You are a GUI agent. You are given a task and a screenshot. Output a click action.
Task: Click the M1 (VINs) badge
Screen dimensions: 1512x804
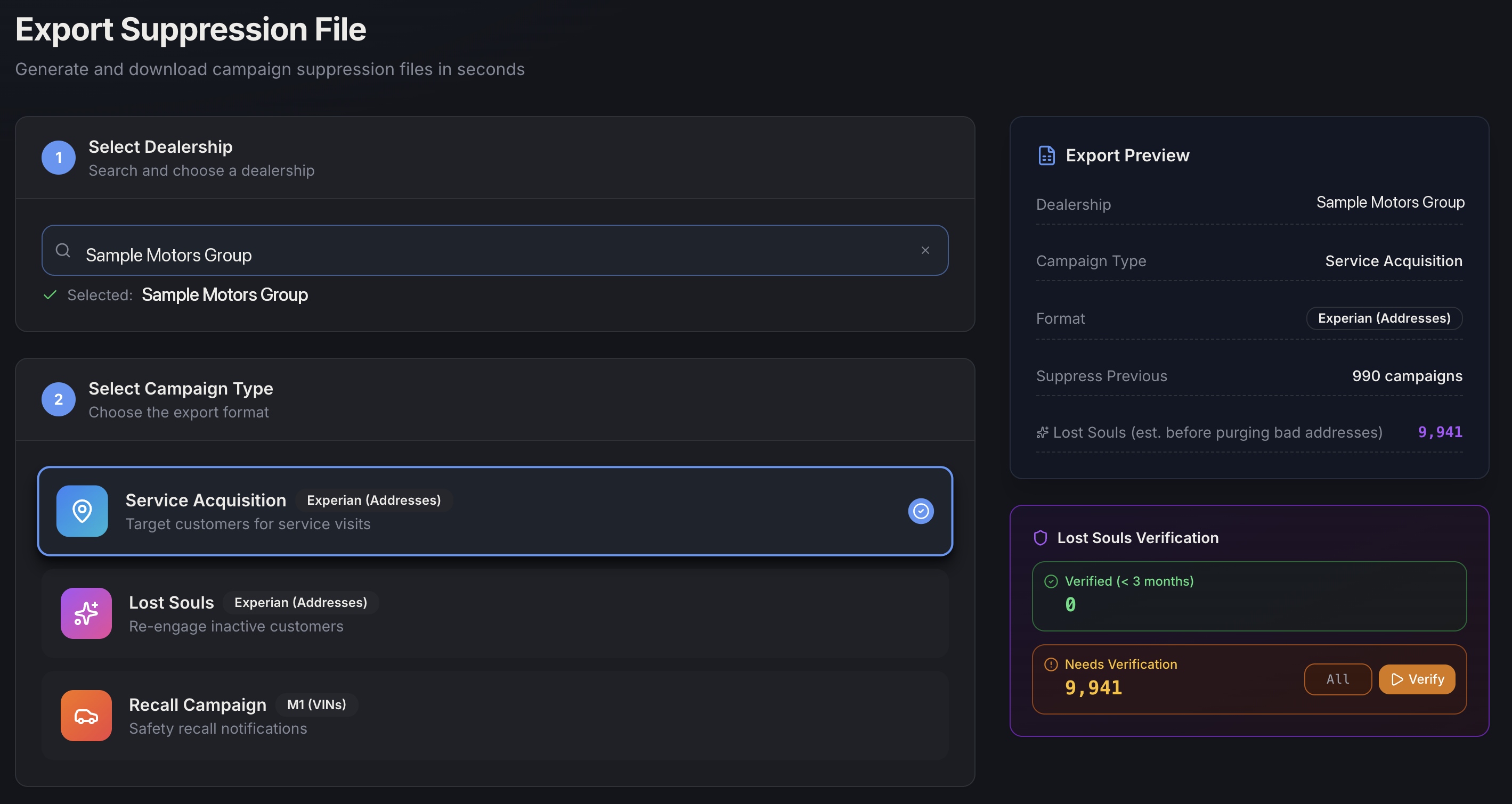(x=317, y=704)
